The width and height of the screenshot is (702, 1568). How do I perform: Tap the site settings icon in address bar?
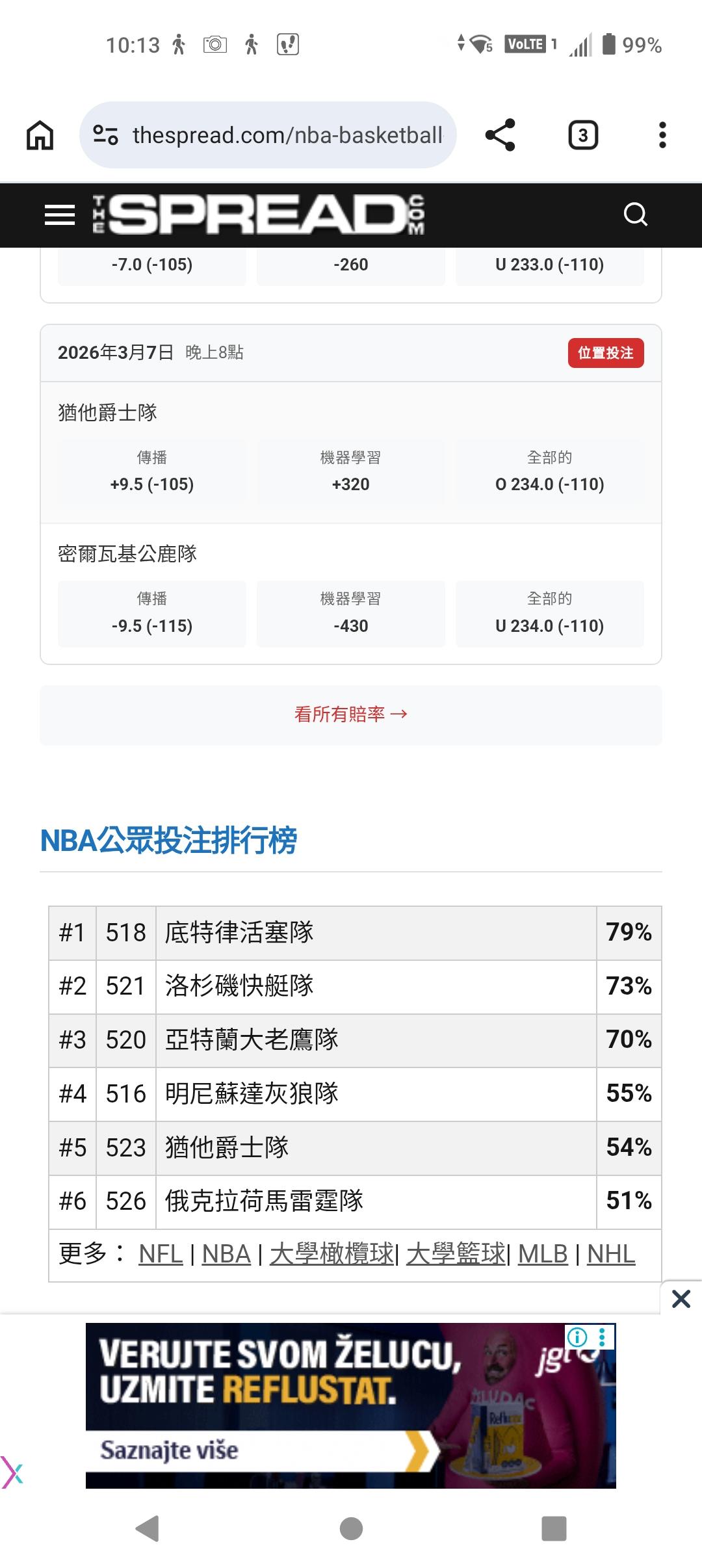105,135
